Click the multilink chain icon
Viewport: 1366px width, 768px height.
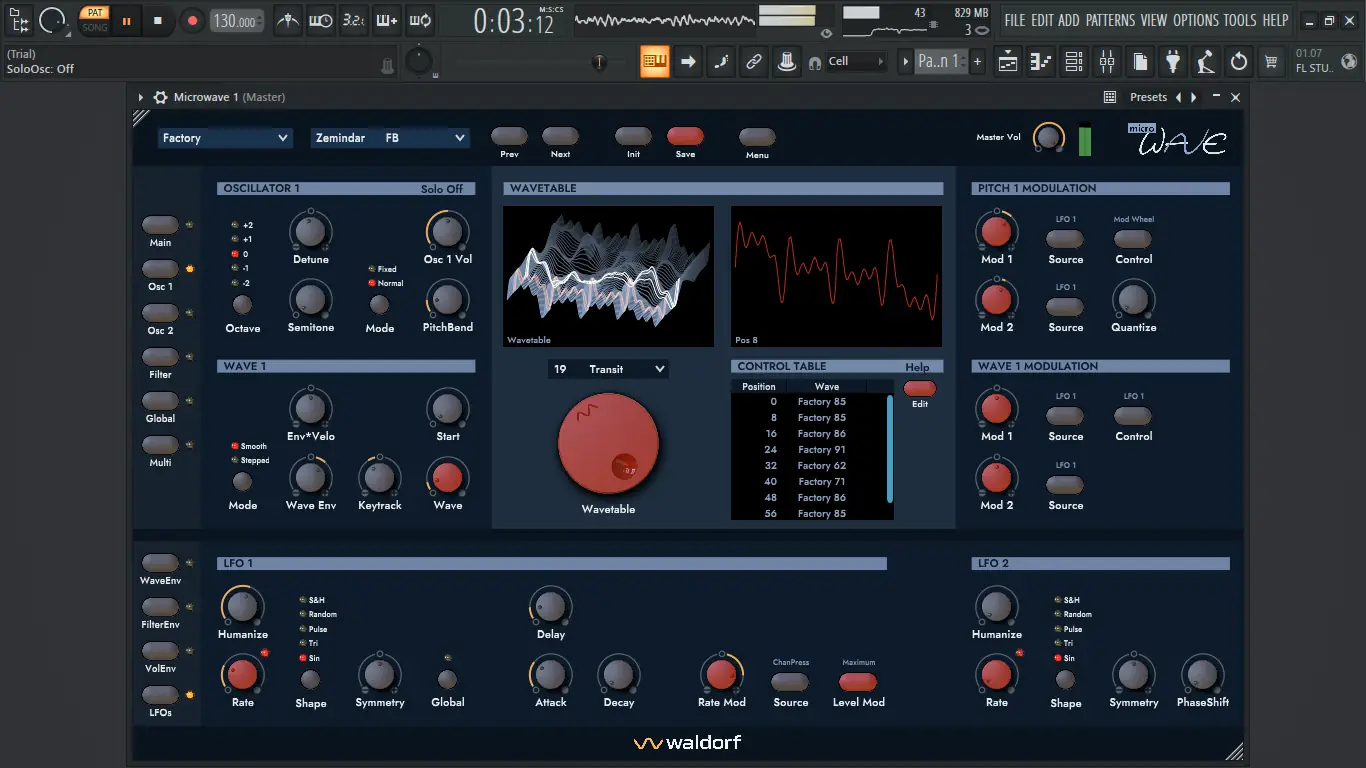click(x=754, y=62)
